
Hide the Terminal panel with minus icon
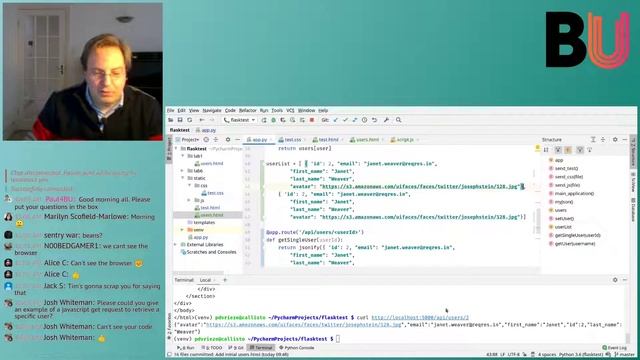click(x=625, y=280)
